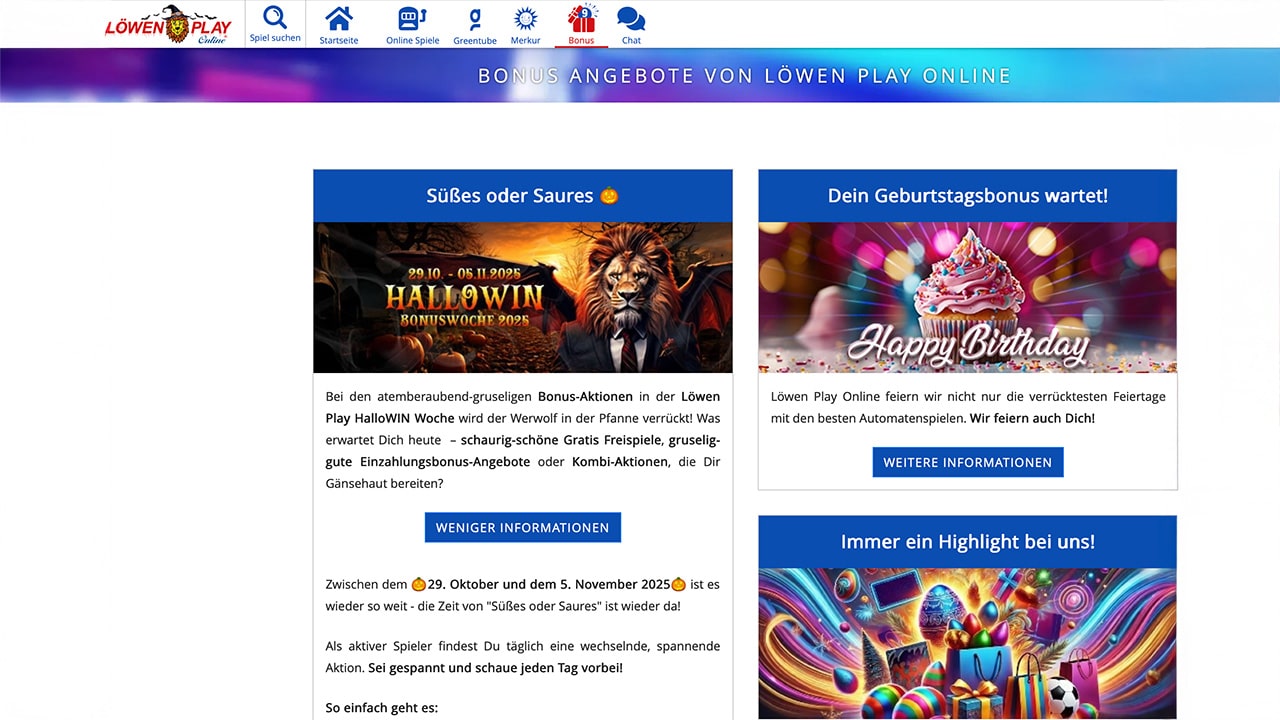The width and height of the screenshot is (1280, 720).
Task: Click the Süßes oder Saures header
Action: pos(522,196)
